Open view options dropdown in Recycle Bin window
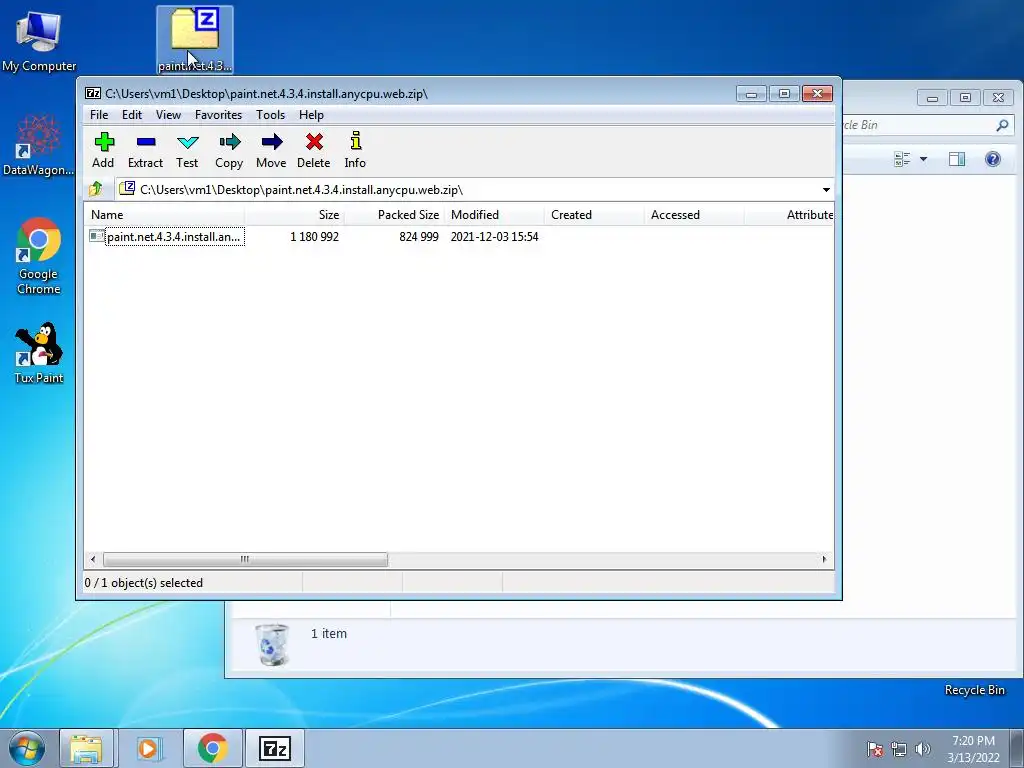 (923, 159)
